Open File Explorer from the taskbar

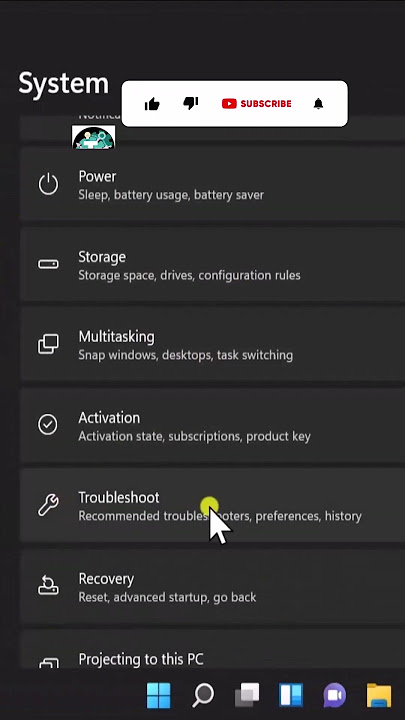379,695
